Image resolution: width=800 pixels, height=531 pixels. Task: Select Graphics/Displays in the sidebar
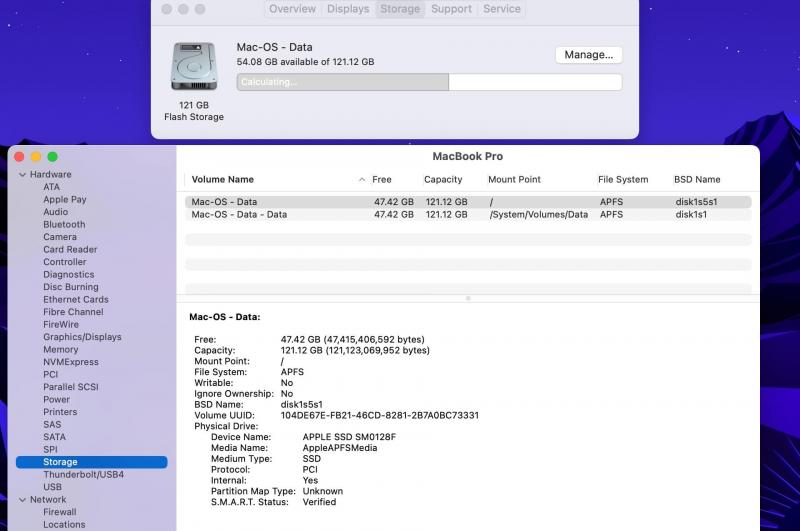click(82, 337)
